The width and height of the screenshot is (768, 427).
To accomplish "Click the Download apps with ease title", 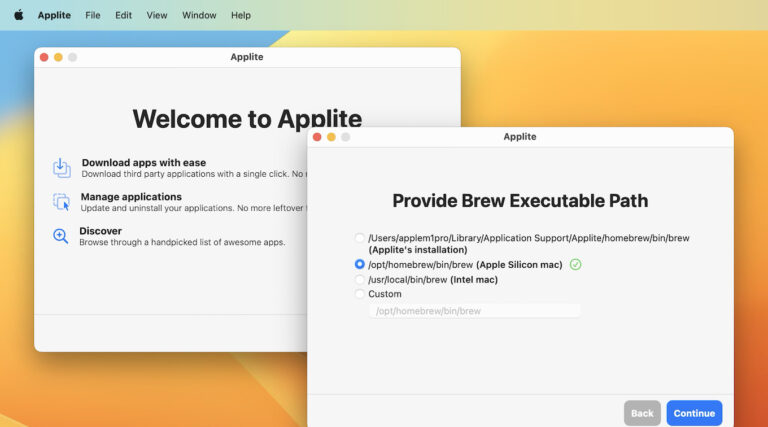I will [x=144, y=163].
